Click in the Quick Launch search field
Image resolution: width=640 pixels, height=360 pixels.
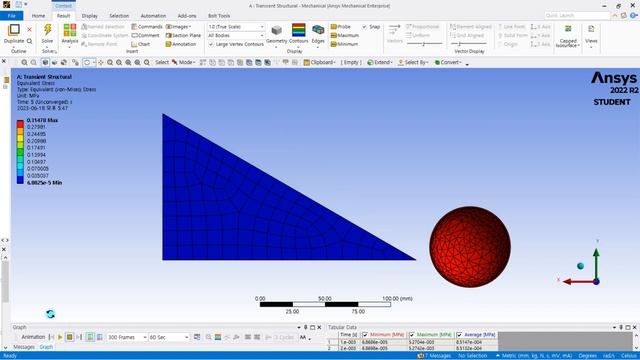577,16
